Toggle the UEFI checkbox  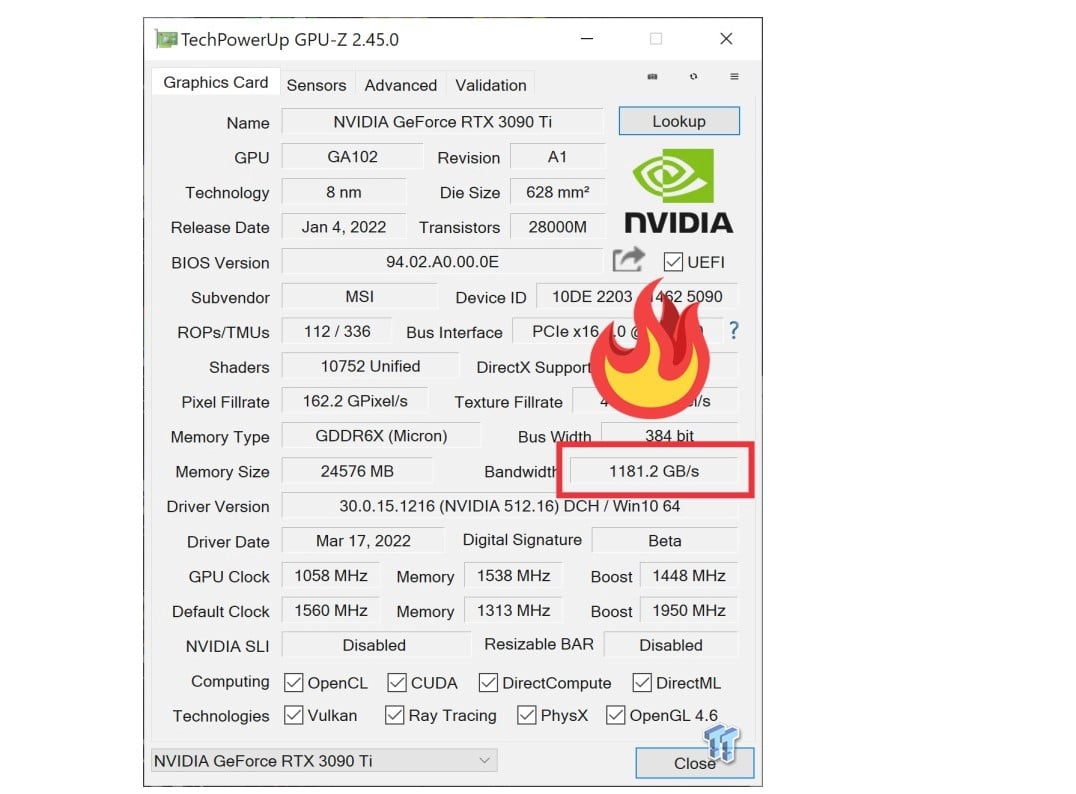[x=673, y=262]
